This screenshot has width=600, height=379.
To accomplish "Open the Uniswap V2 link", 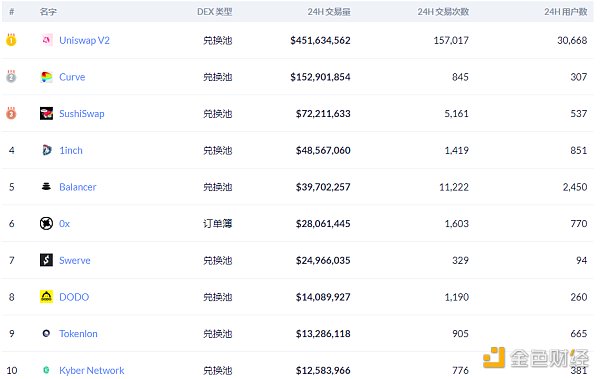I will 84,40.
